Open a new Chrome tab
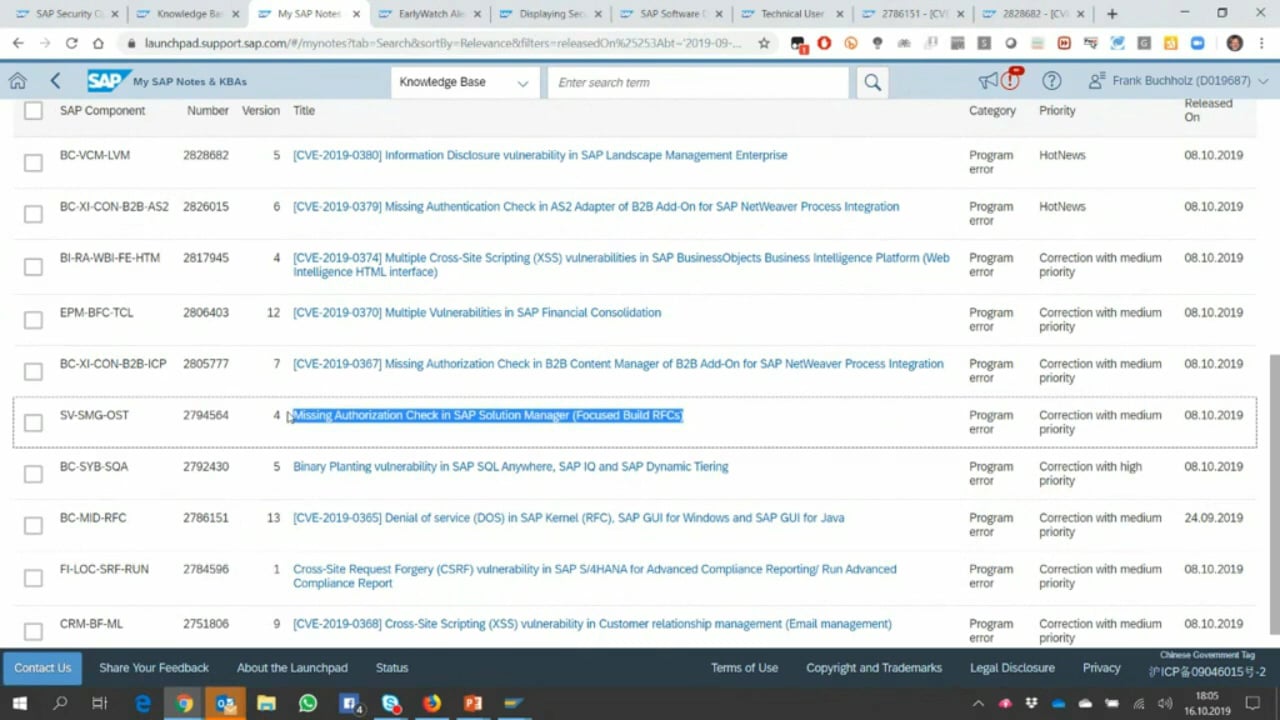Viewport: 1280px width, 720px height. point(1112,14)
